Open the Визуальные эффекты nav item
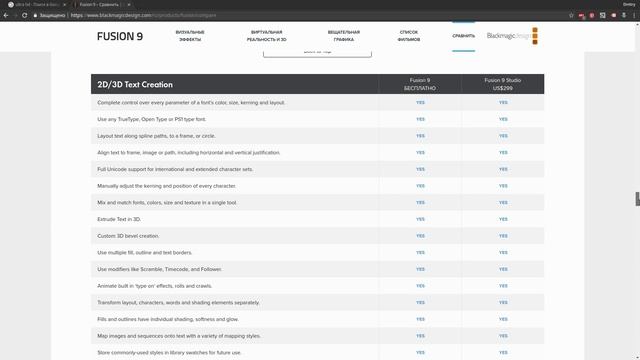Screen dimensions: 640x360 pos(190,36)
